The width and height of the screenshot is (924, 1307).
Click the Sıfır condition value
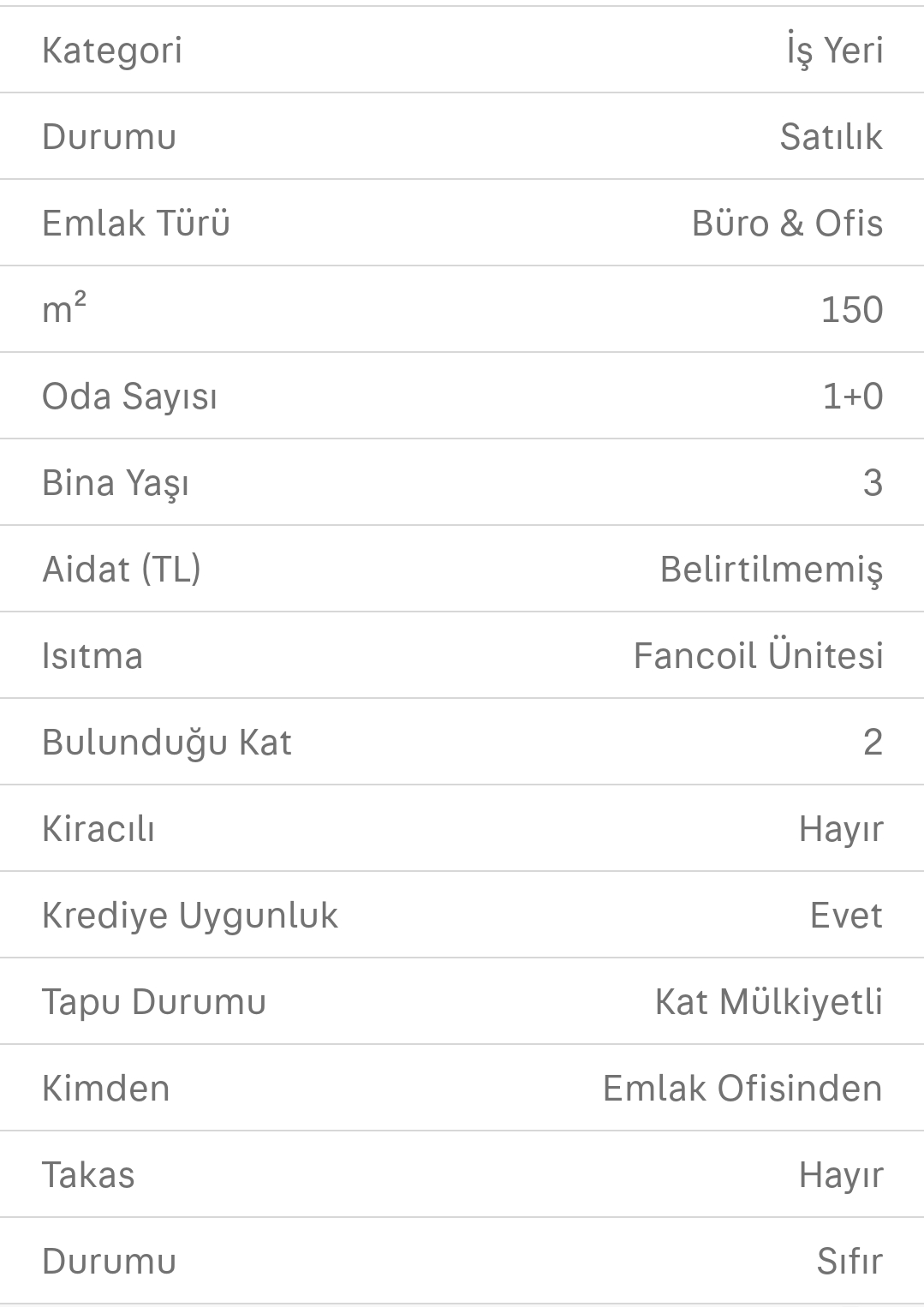[x=849, y=1262]
